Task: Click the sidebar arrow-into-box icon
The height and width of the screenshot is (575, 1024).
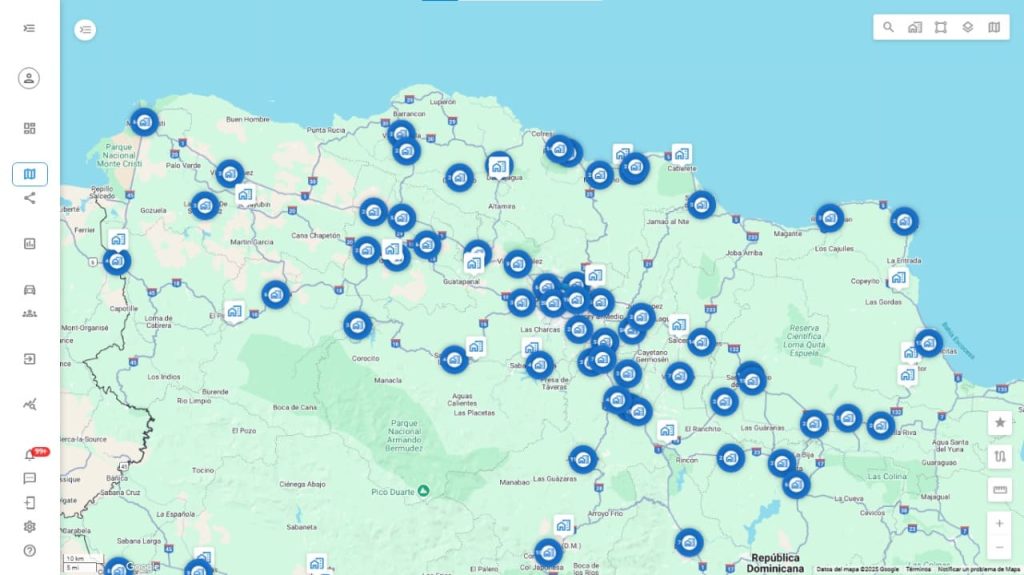Action: coord(29,359)
